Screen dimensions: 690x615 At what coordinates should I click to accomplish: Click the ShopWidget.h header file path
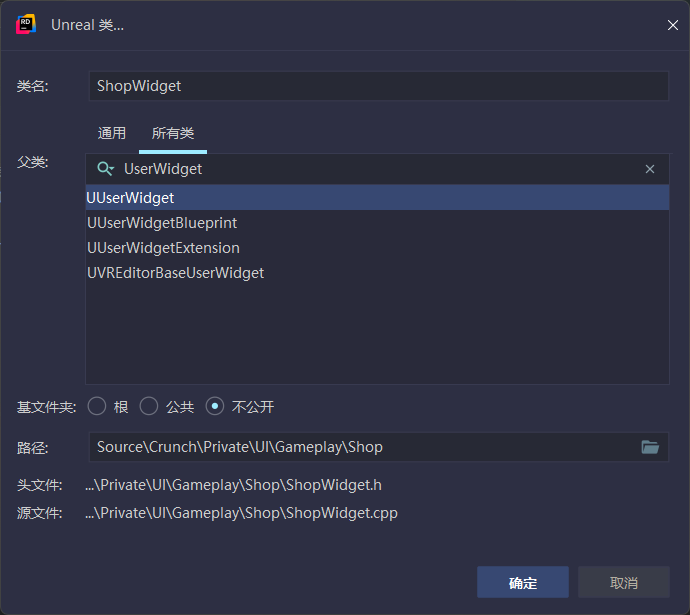233,485
